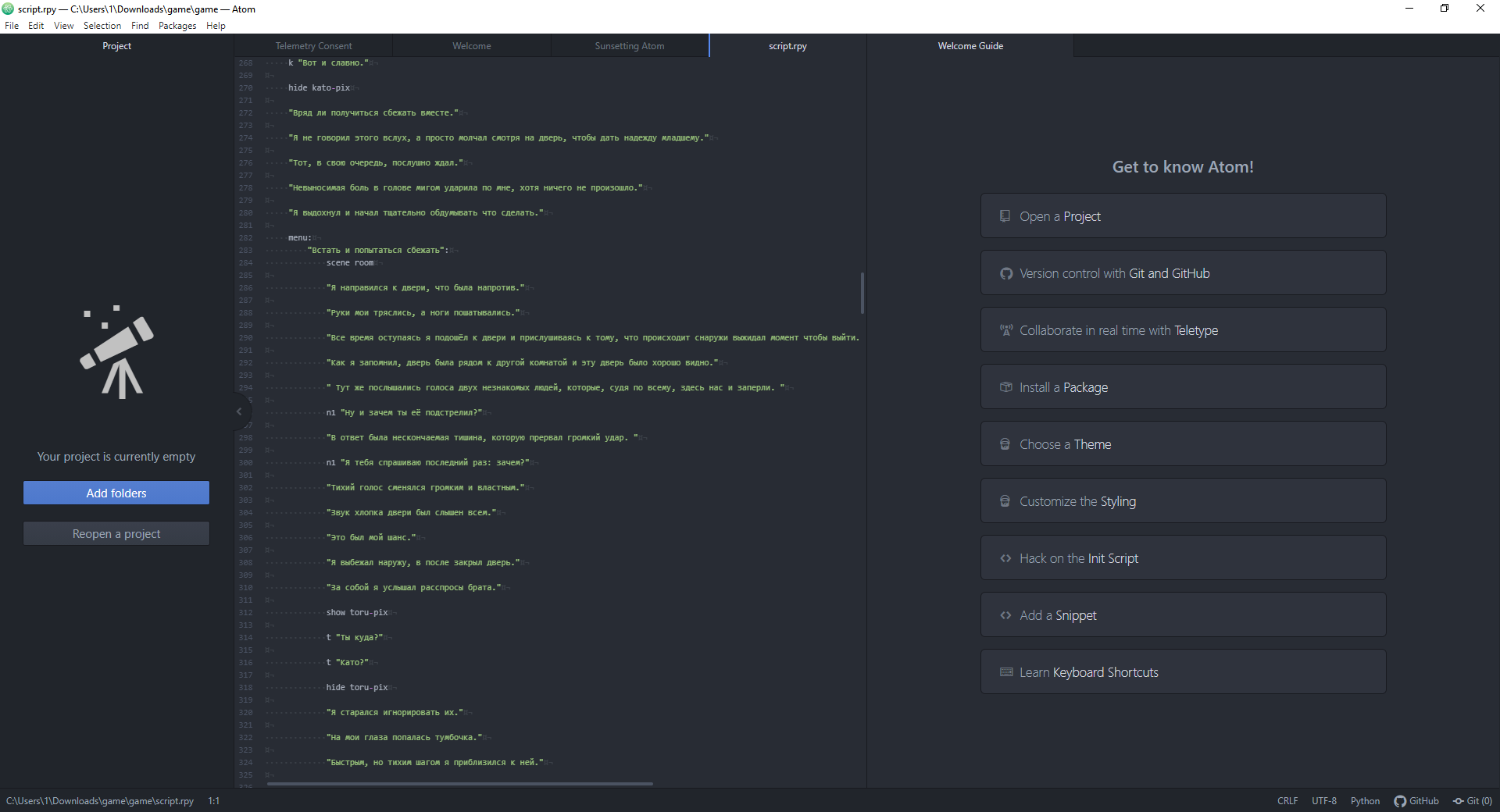Screen dimensions: 1500x812
Task: Click the paint can icon beside Choose a Theme
Action: click(1005, 444)
